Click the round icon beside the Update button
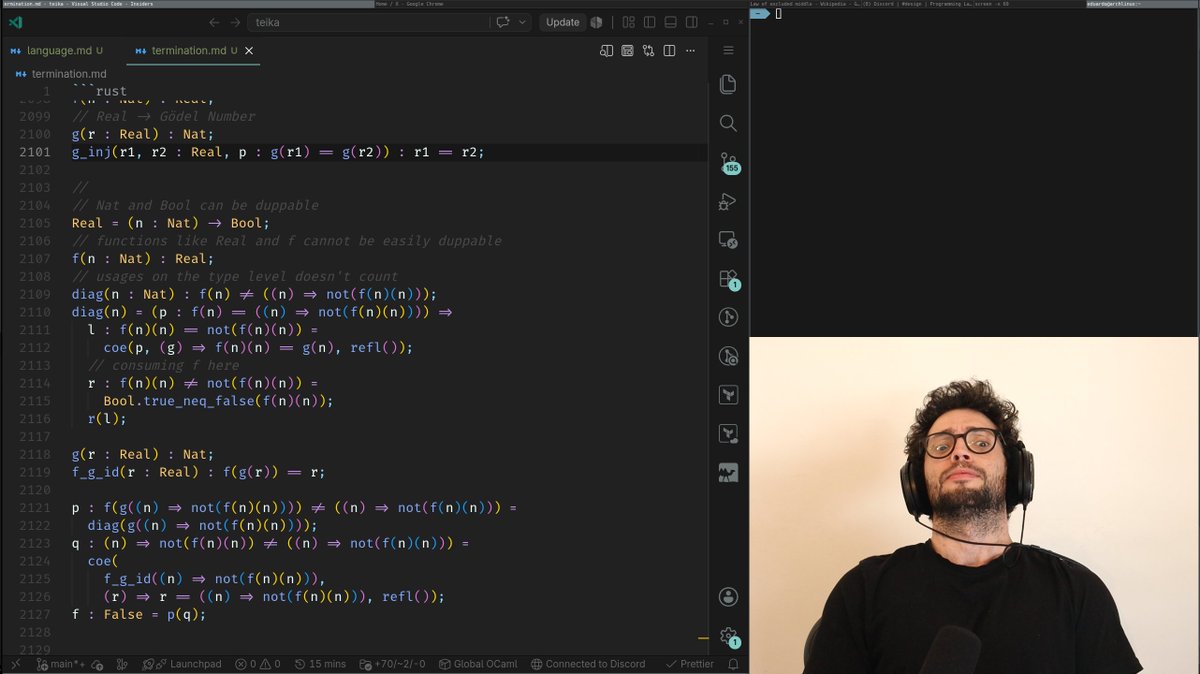The image size is (1200, 674). [597, 22]
